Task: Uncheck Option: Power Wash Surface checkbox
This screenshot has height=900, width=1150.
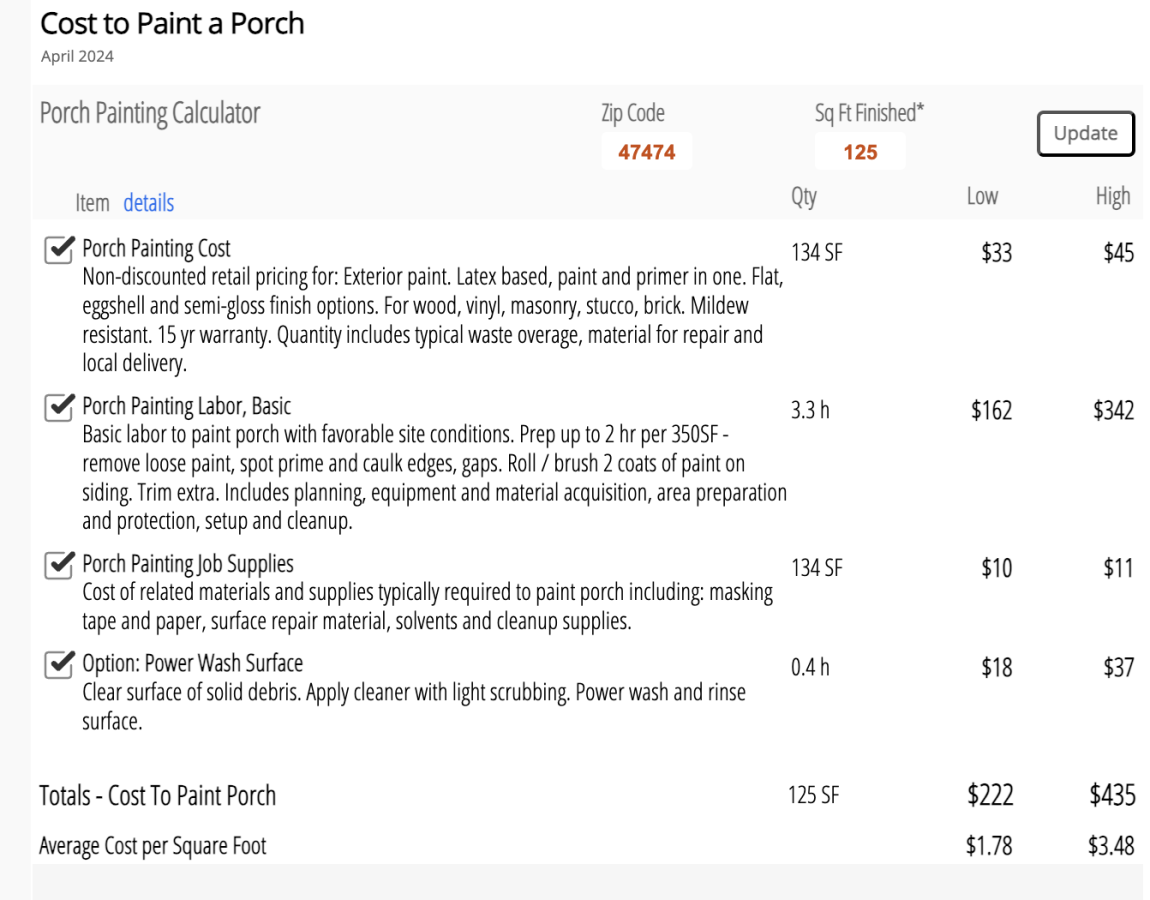Action: [x=60, y=664]
